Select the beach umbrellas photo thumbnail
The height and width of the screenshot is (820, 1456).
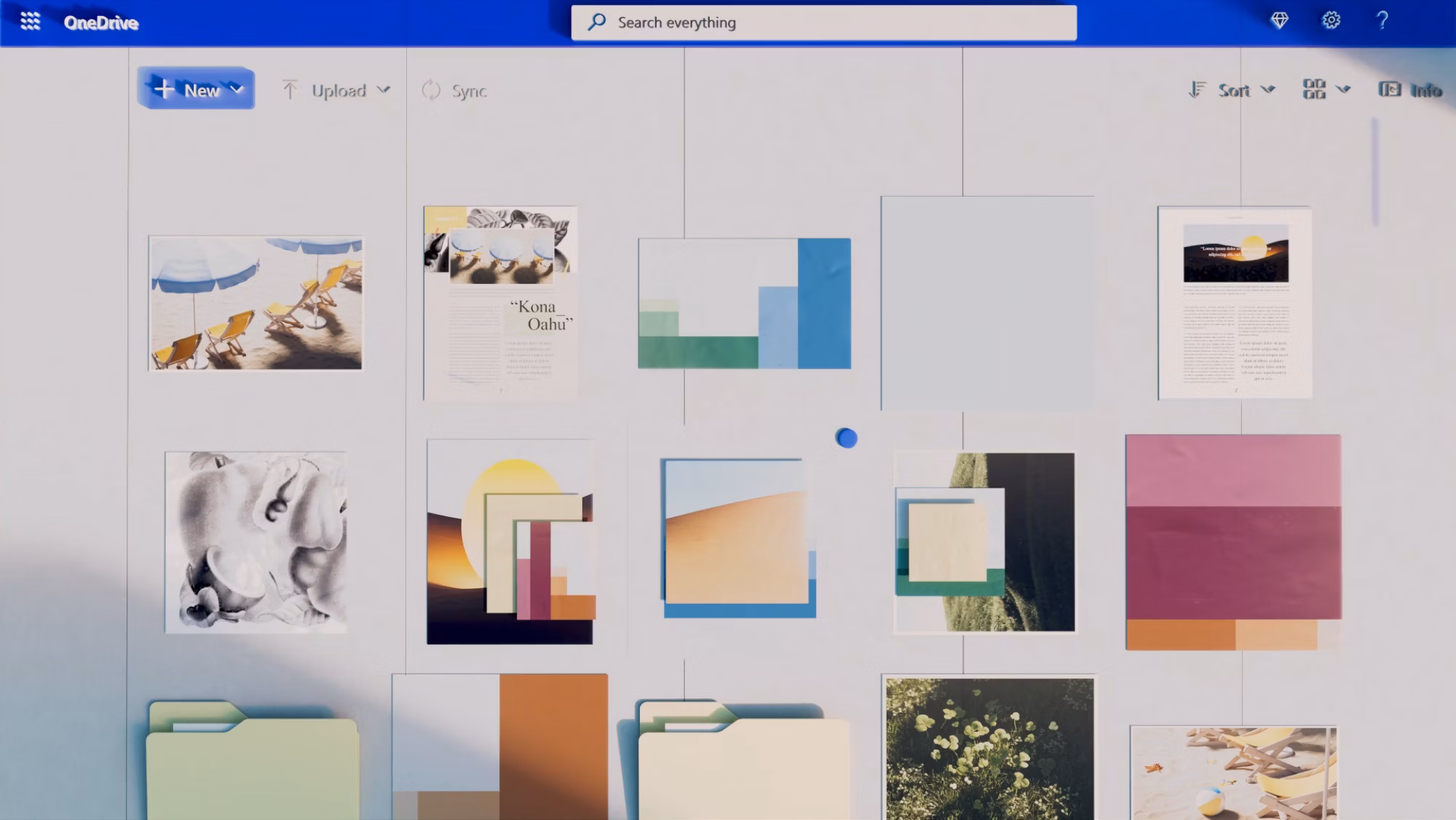point(255,303)
